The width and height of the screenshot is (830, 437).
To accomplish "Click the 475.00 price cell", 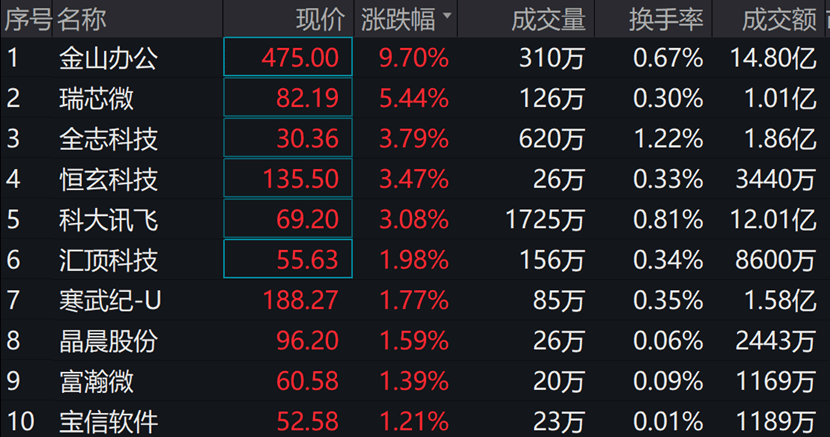I will (x=300, y=58).
